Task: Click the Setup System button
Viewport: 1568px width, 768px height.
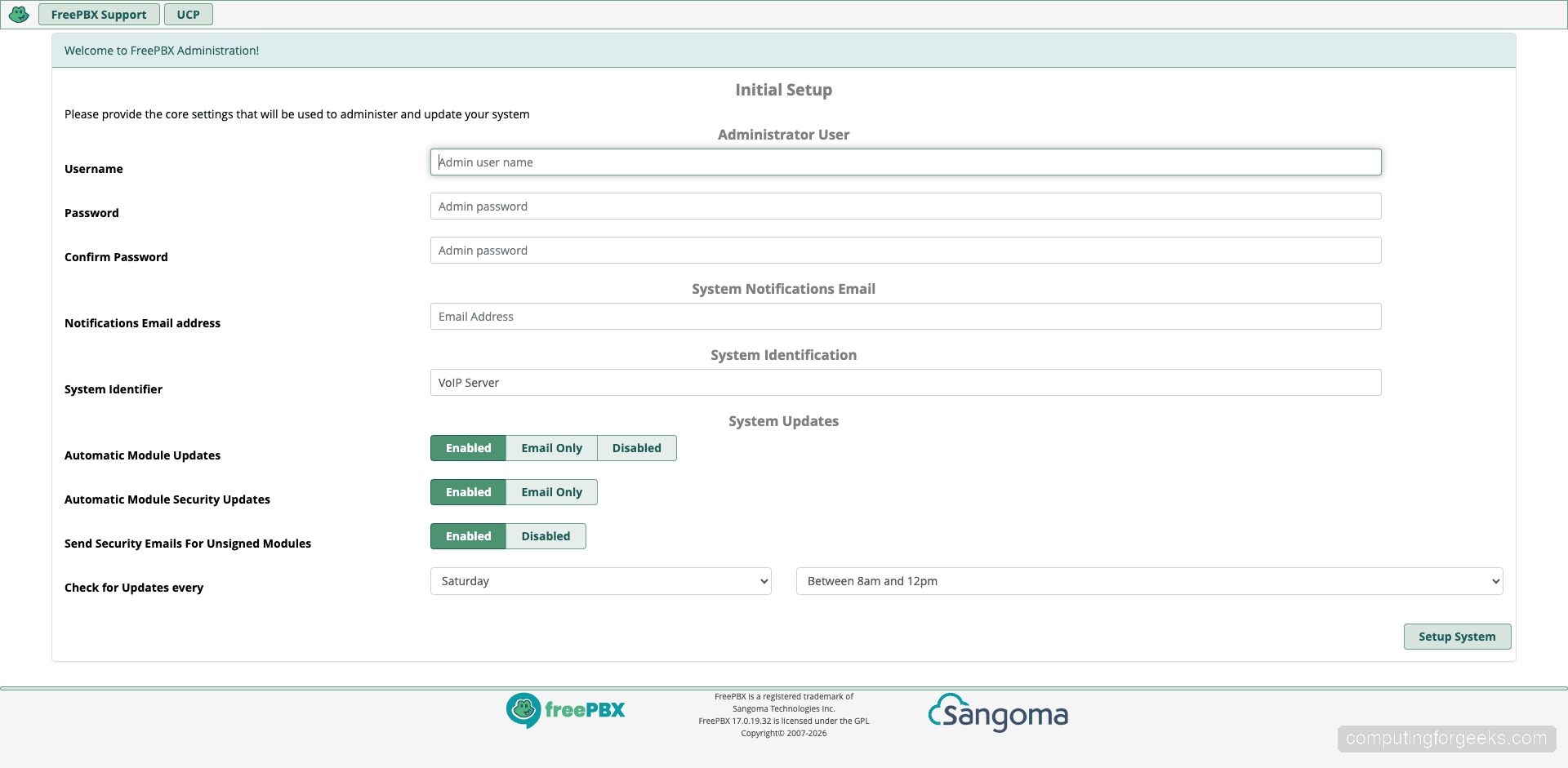Action: [1457, 637]
